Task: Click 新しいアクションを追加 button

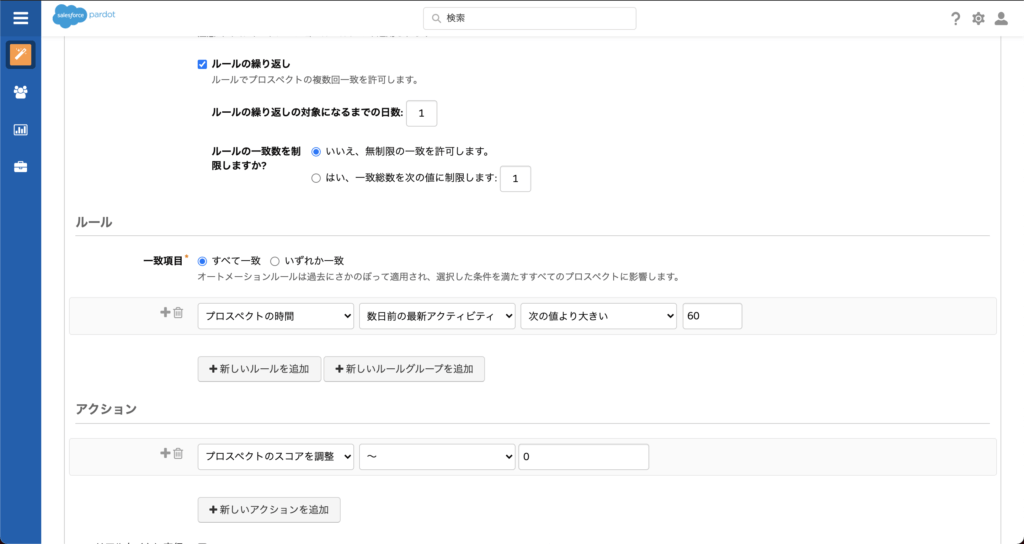Action: [269, 509]
